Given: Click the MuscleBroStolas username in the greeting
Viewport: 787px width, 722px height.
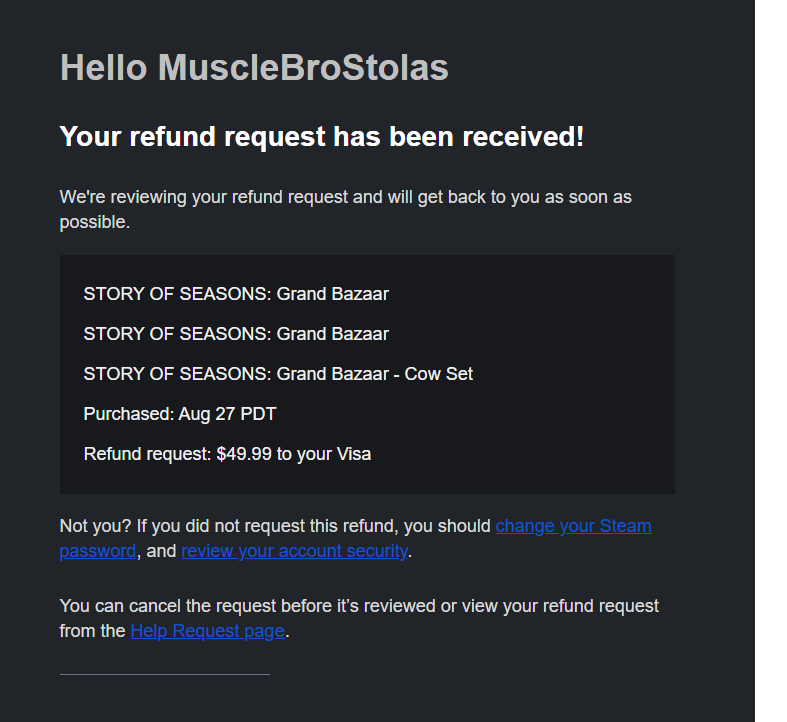Looking at the screenshot, I should (303, 68).
